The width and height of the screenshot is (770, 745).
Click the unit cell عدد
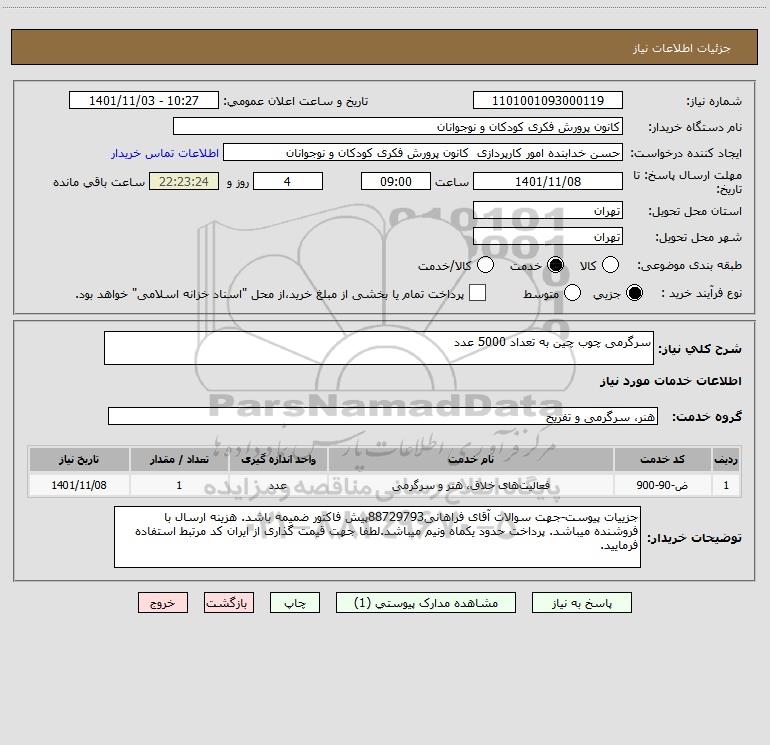coord(278,485)
